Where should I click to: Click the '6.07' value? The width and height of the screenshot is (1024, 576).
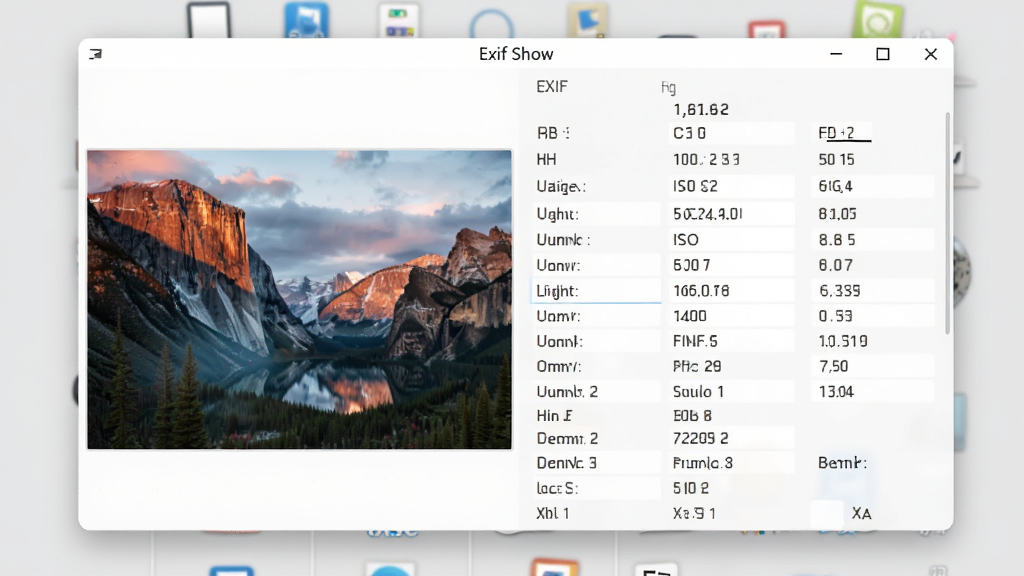click(835, 266)
